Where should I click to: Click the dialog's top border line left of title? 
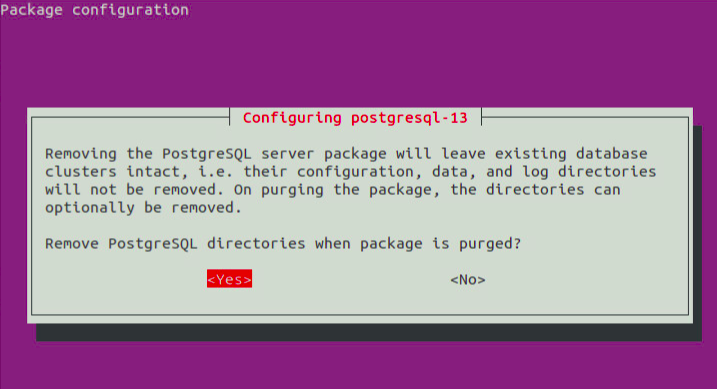[130, 117]
